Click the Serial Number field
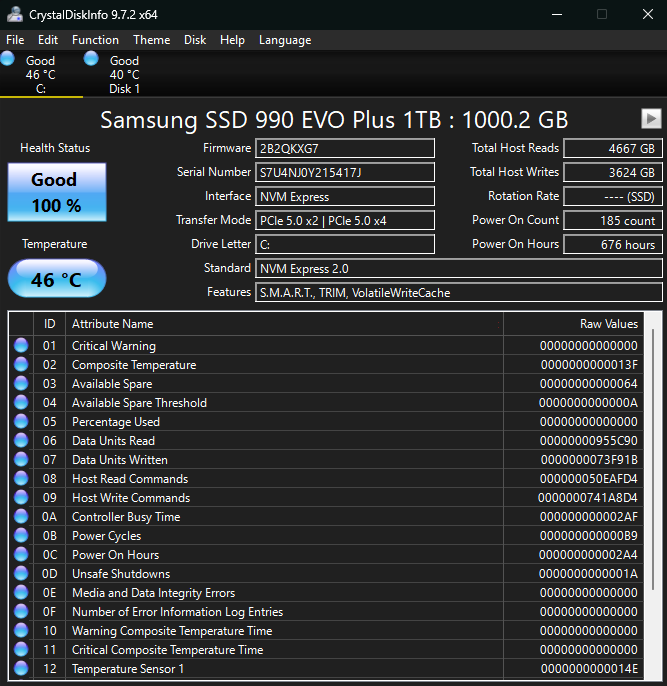667x686 pixels. click(345, 172)
